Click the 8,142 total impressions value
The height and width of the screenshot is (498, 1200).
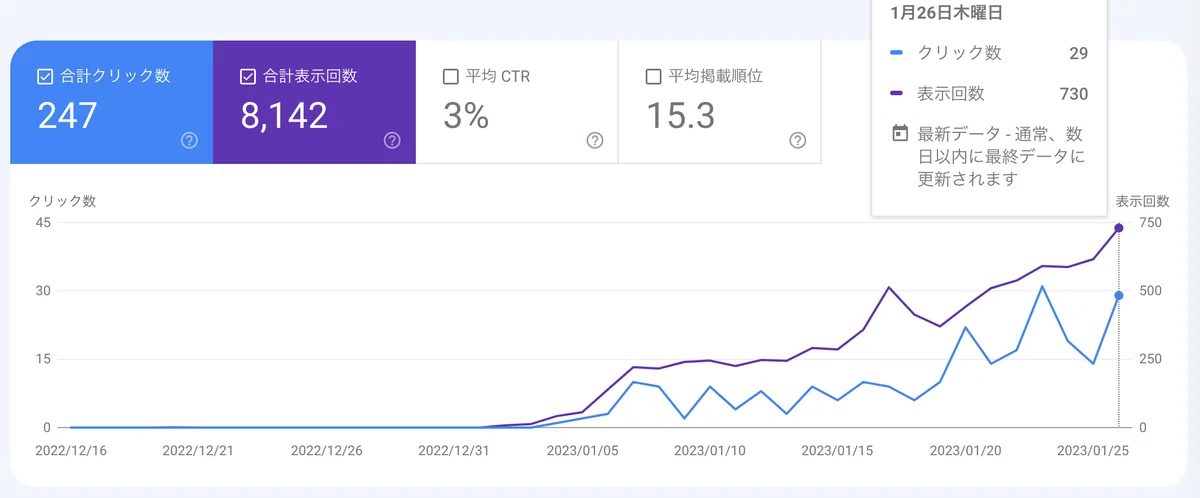click(x=284, y=117)
